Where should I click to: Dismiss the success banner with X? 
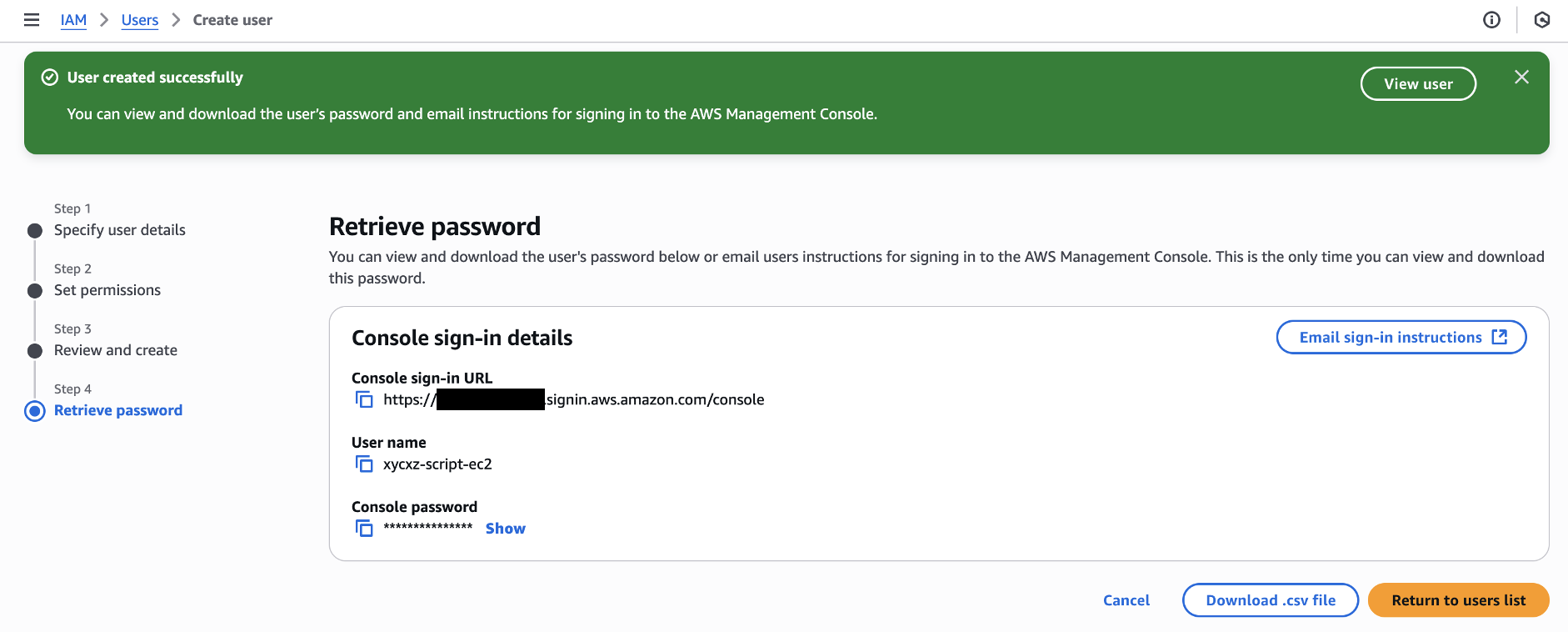click(1521, 78)
